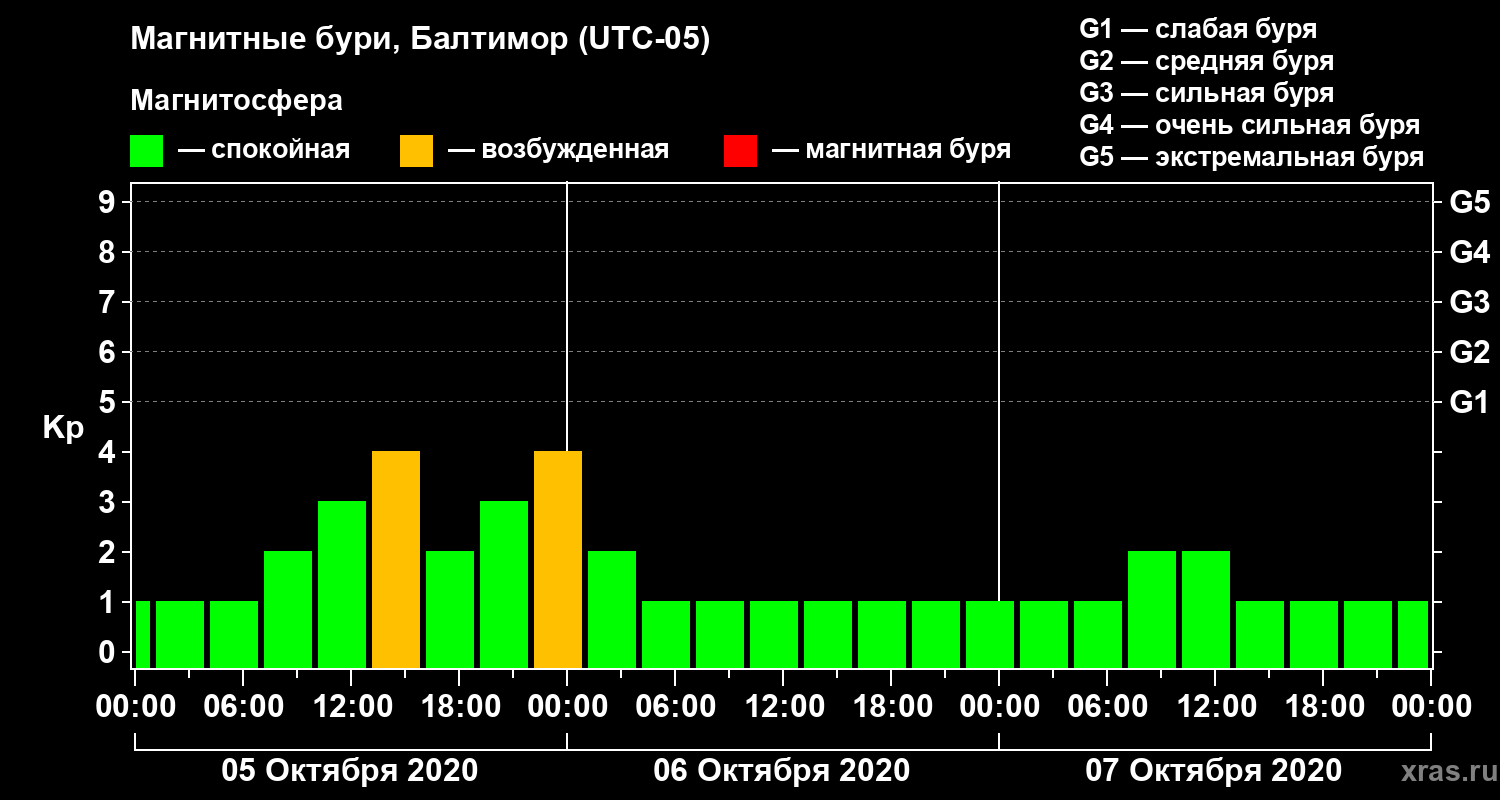The width and height of the screenshot is (1500, 800).
Task: Click the 'G5' label on the right axis
Action: 1470,202
